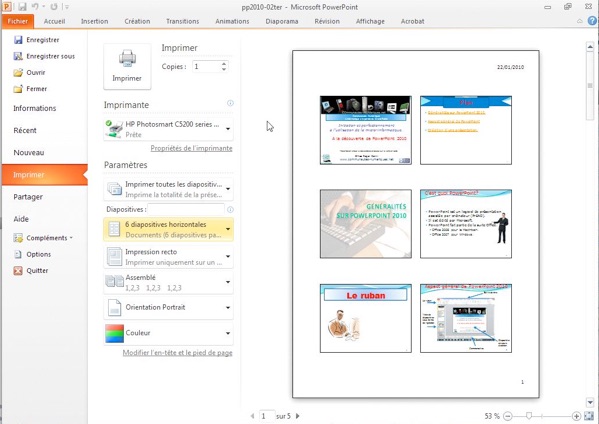This screenshot has height=424, width=599.
Task: Click the Copies number field
Action: (x=206, y=66)
